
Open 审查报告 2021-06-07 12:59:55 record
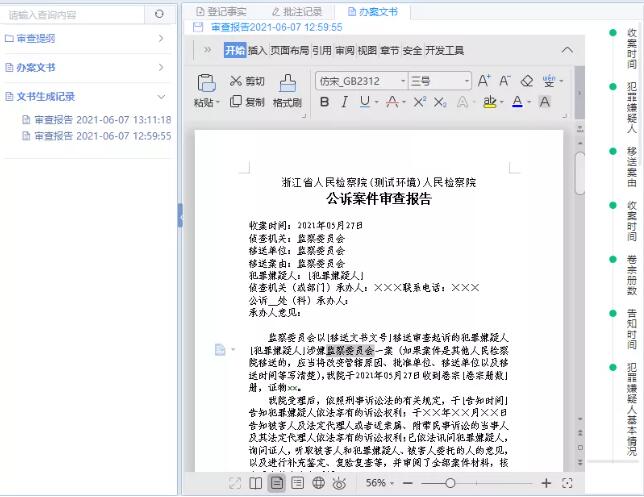pos(97,136)
